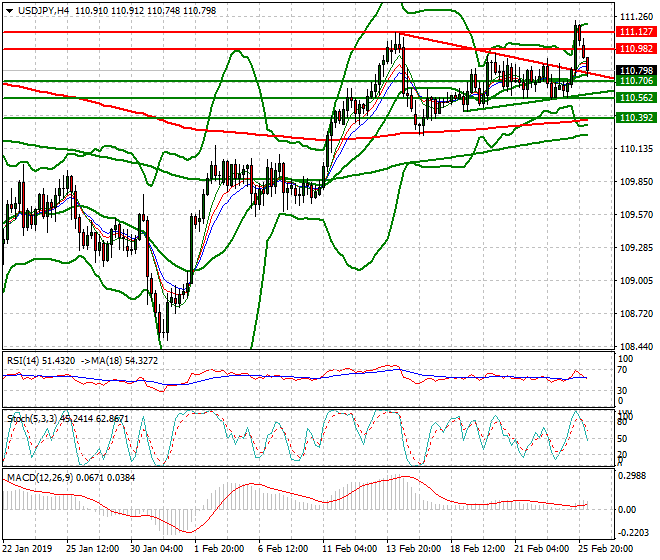Select the red 110.982 price level label
Screen dimensions: 660x560
click(636, 49)
